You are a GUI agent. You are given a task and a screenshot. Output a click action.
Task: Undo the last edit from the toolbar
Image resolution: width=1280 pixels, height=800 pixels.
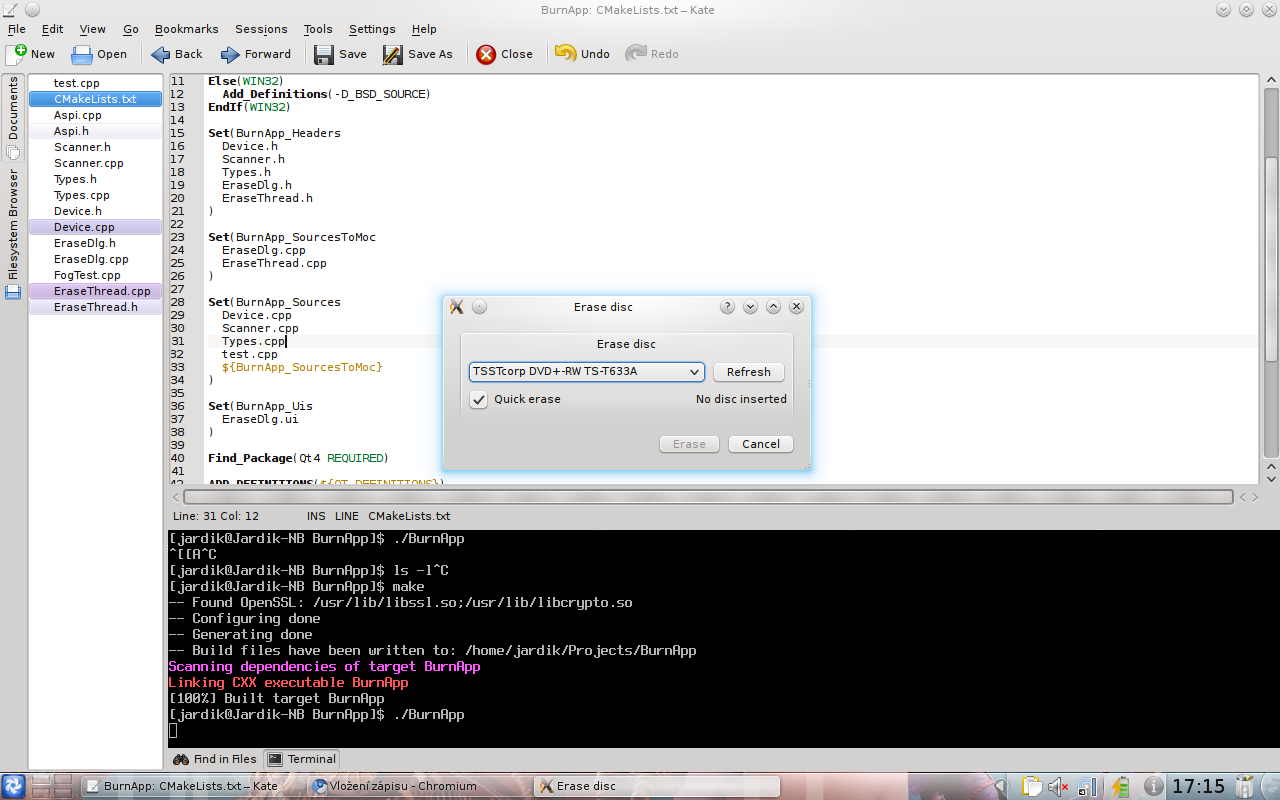coord(582,54)
